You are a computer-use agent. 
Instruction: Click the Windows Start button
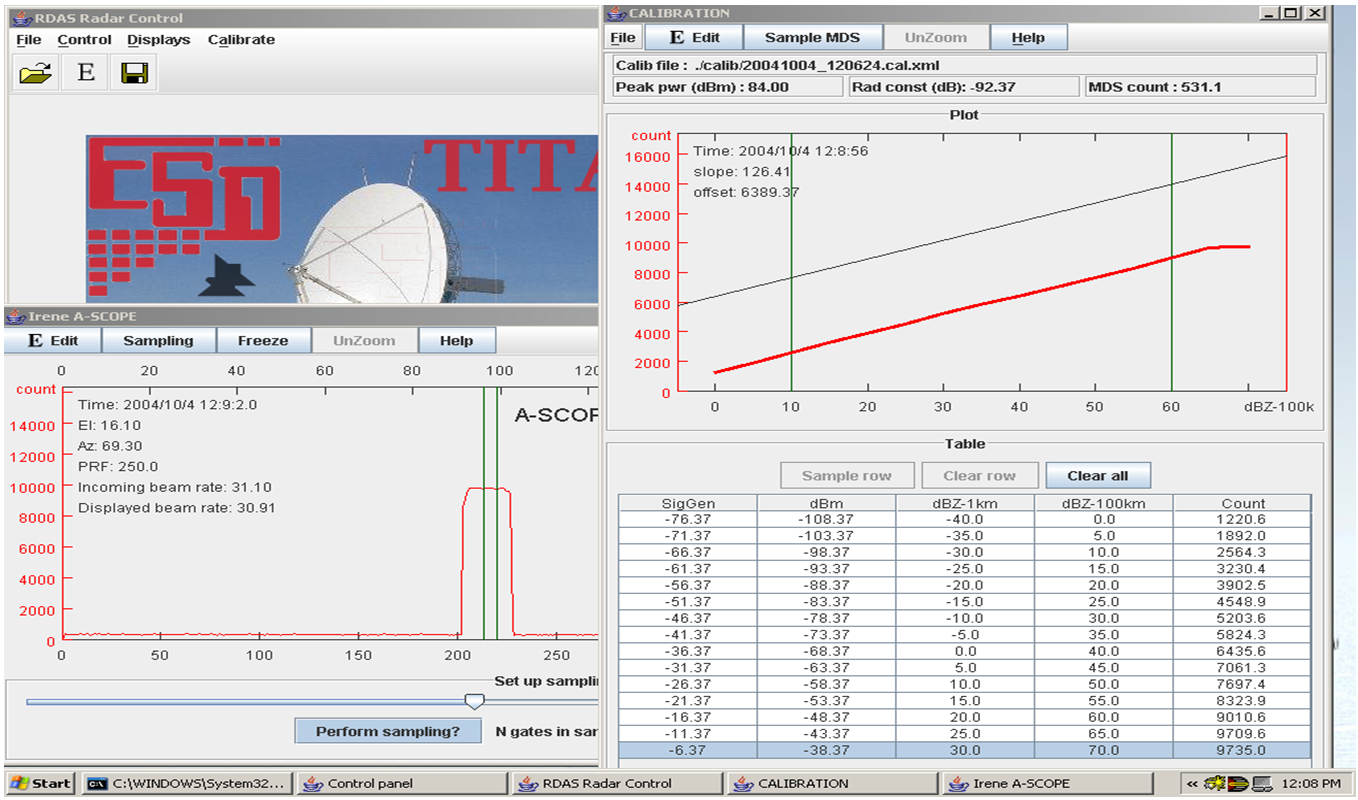[40, 783]
